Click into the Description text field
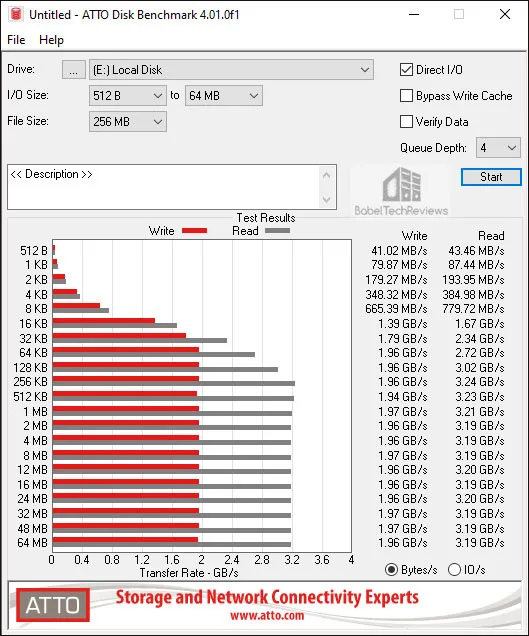 (163, 187)
